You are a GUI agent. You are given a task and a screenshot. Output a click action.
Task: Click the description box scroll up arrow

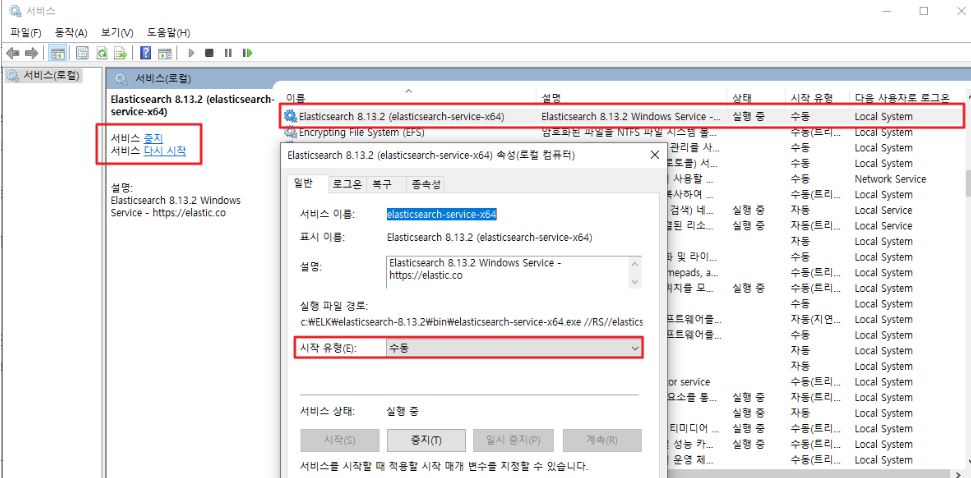[634, 263]
